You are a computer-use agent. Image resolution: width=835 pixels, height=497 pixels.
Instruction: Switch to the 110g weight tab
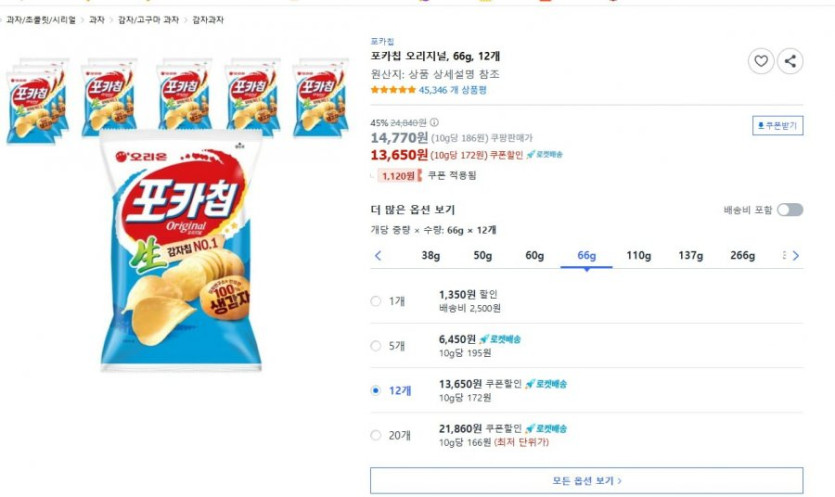(638, 256)
